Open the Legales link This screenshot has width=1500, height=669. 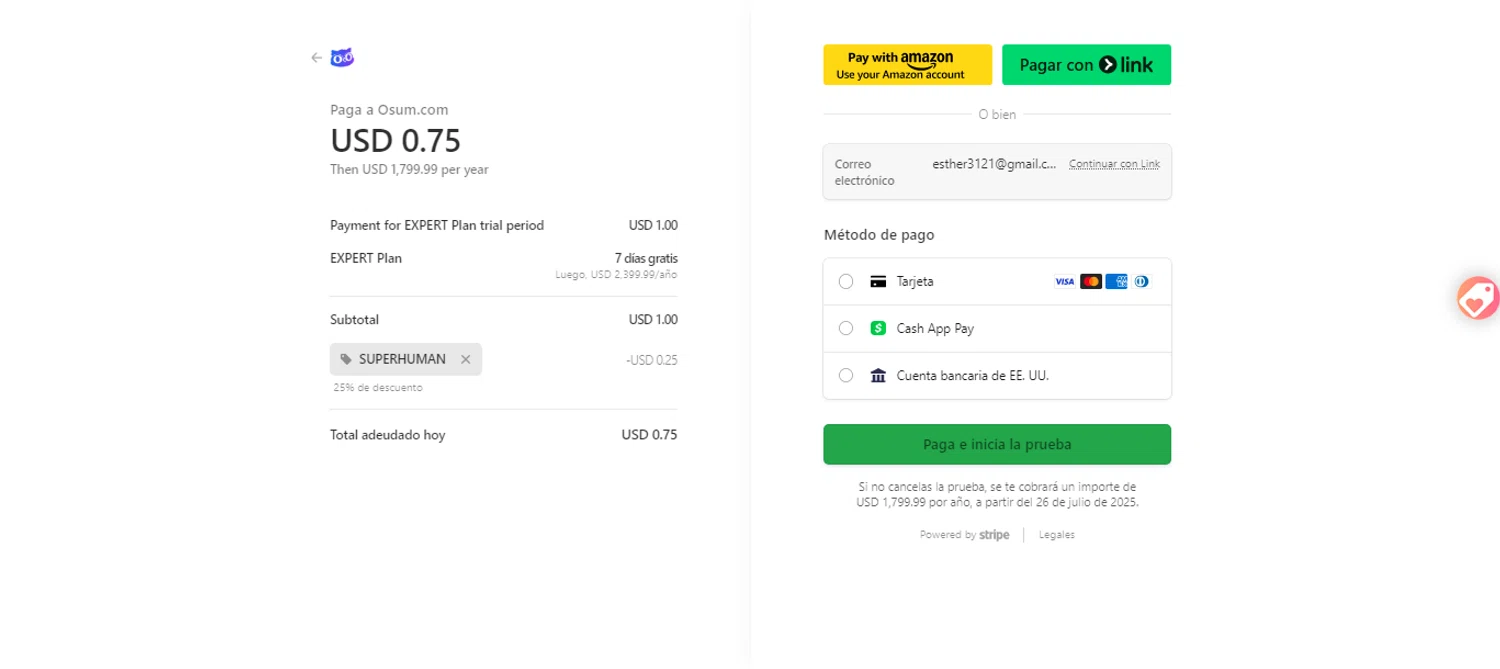click(x=1057, y=535)
